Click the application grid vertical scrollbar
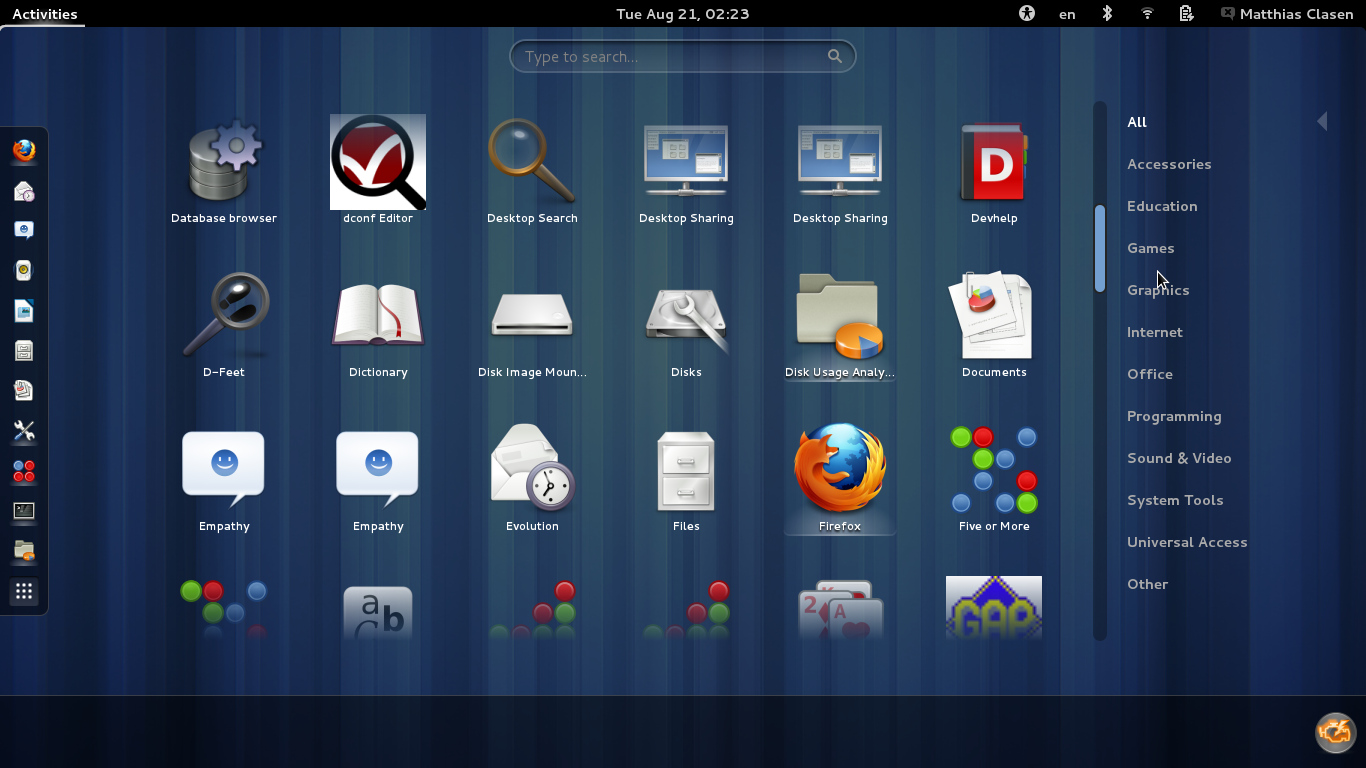 [1100, 248]
